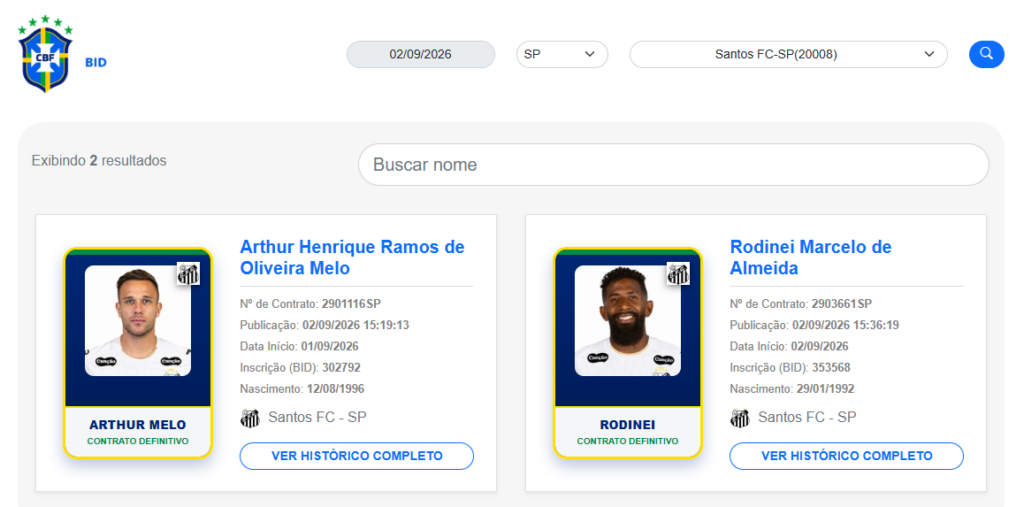Open the BID link next to logo
Image resolution: width=1024 pixels, height=507 pixels.
coord(96,63)
